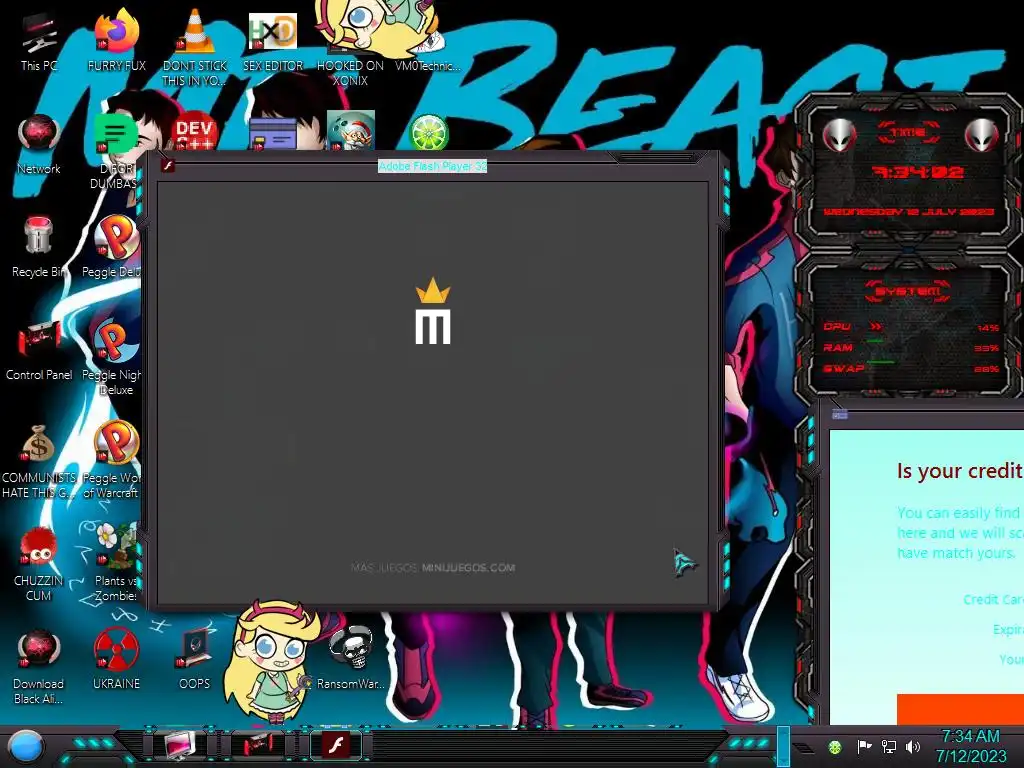This screenshot has height=768, width=1024.
Task: Click the green tray icon in the system tray
Action: 835,747
